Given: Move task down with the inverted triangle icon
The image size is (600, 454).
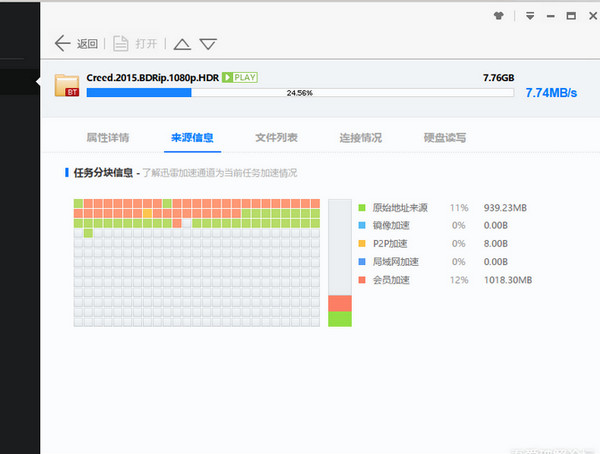Looking at the screenshot, I should (208, 44).
